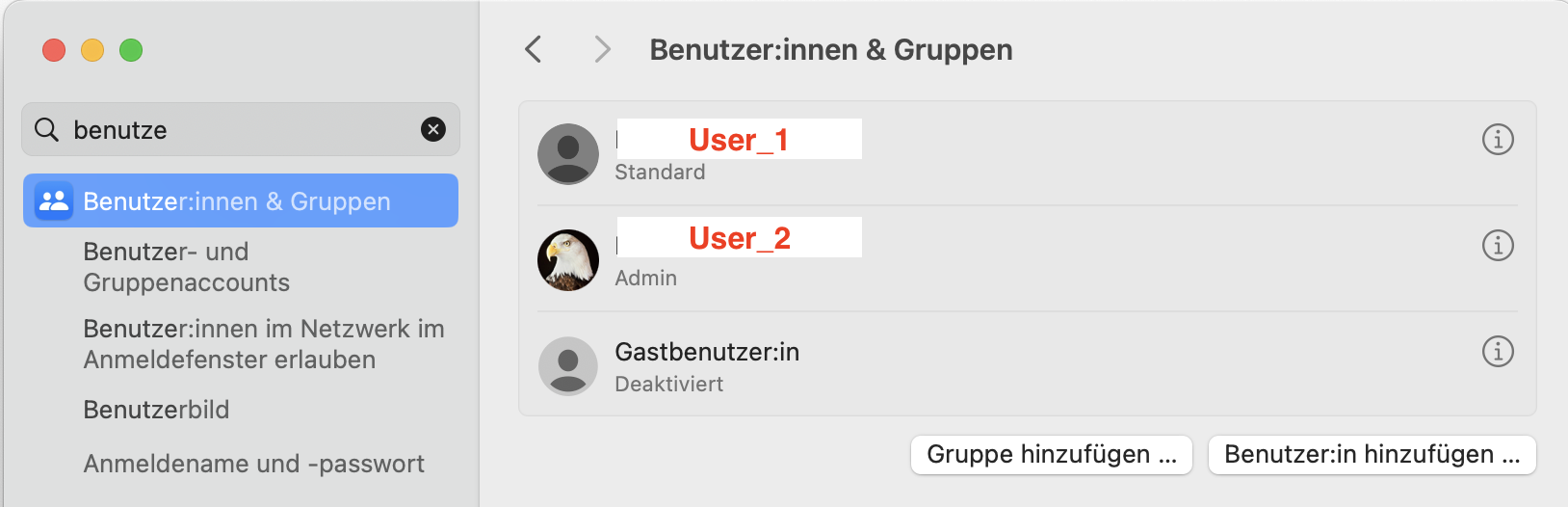The width and height of the screenshot is (1568, 507).
Task: Open info for User_1 account
Action: point(1498,140)
